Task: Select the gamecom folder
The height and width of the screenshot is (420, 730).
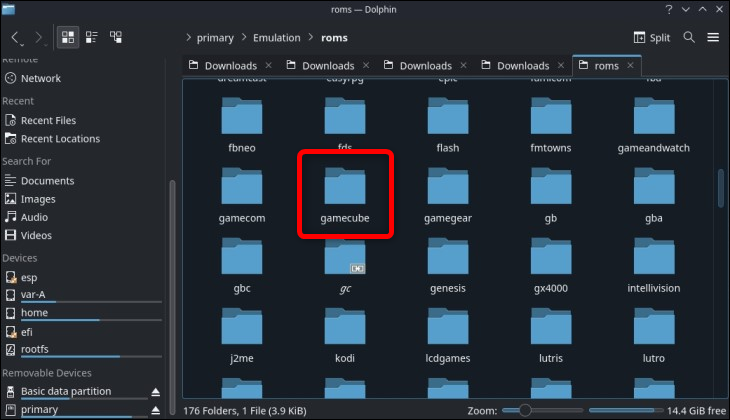Action: coord(242,195)
